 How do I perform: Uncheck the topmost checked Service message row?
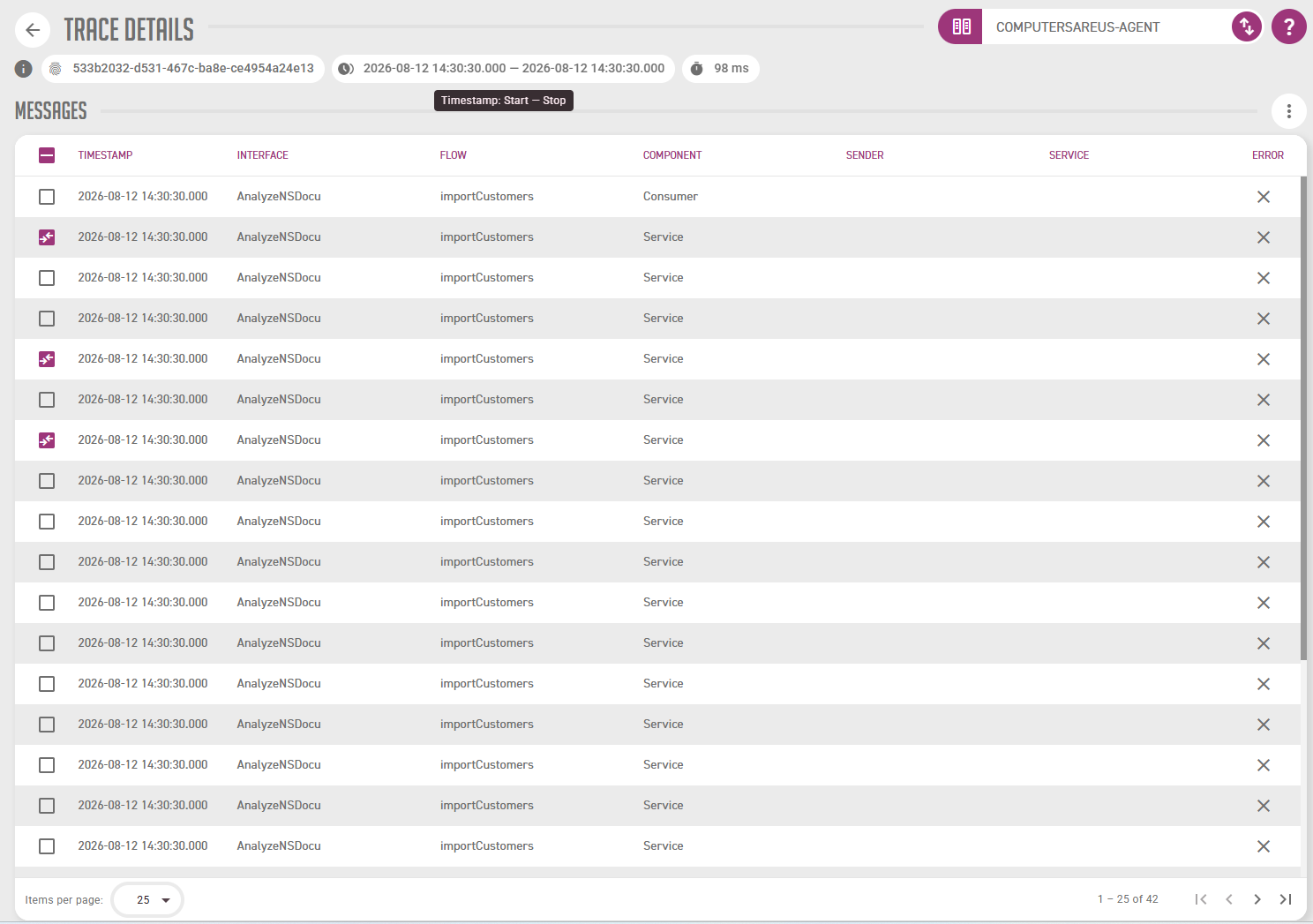[x=47, y=237]
